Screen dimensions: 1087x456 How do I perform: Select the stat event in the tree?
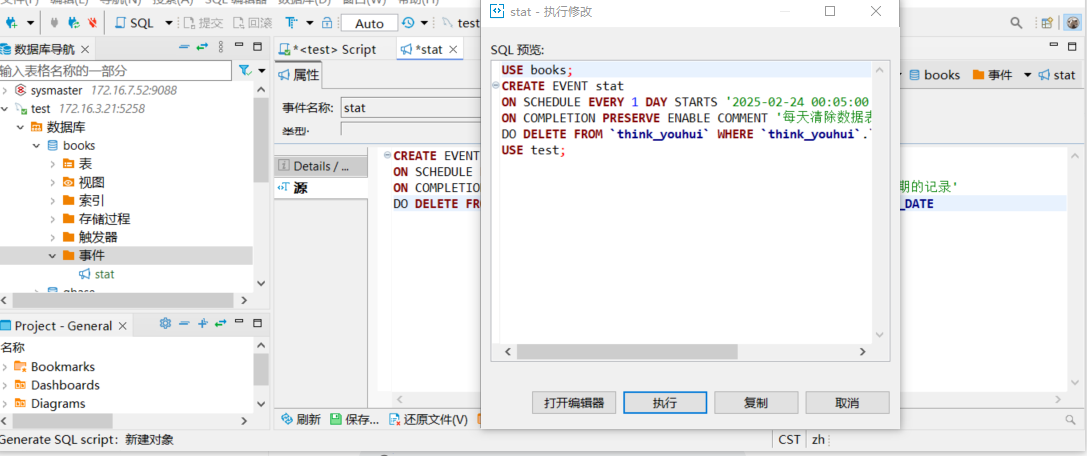104,274
